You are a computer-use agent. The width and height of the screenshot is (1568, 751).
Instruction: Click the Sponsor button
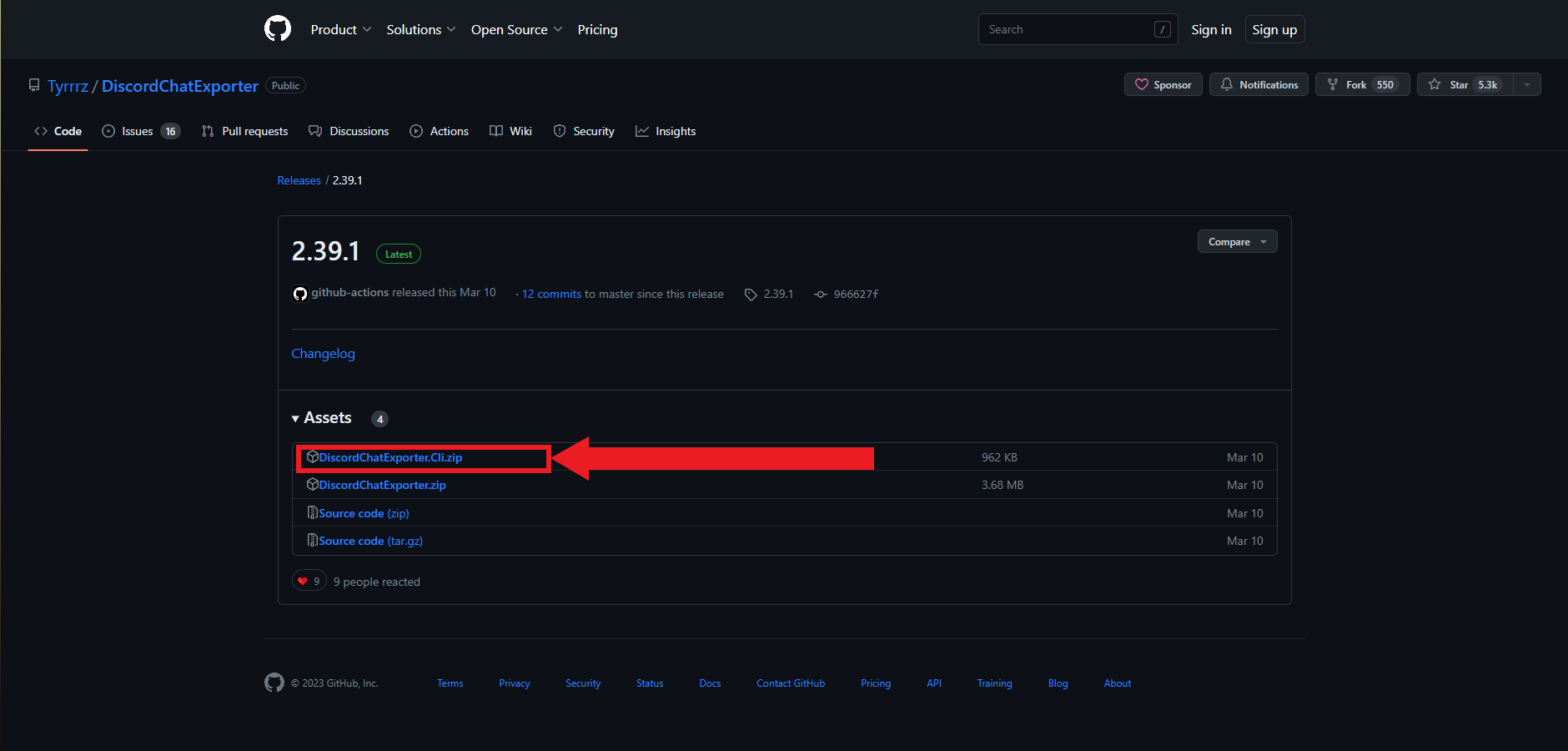(x=1163, y=85)
